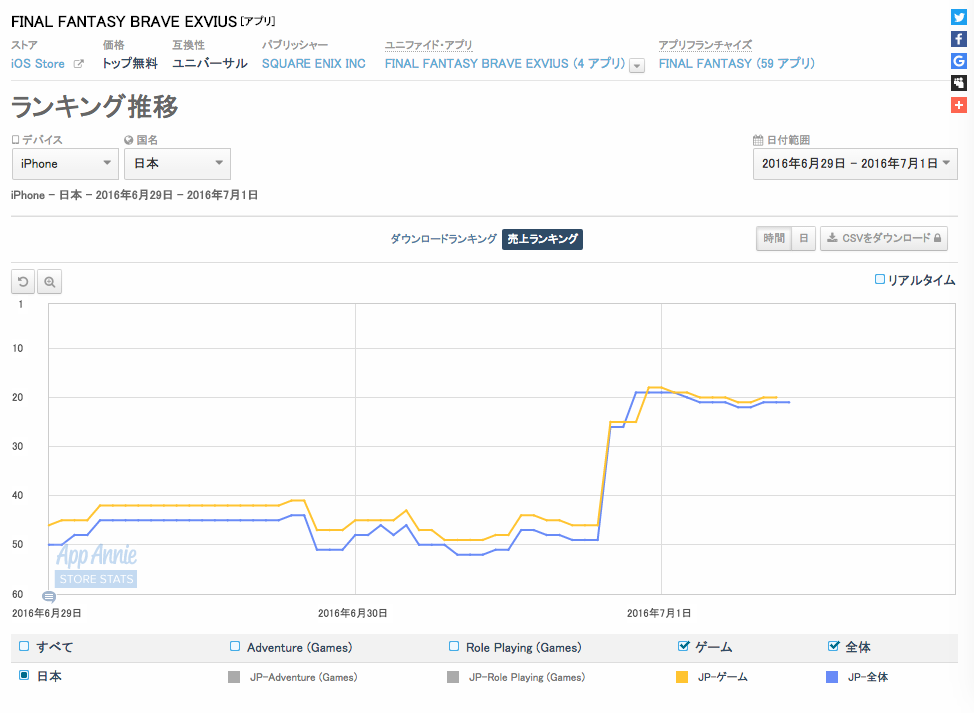The height and width of the screenshot is (713, 974).
Task: Click the ユニファイド・アプリ header label
Action: pos(429,45)
